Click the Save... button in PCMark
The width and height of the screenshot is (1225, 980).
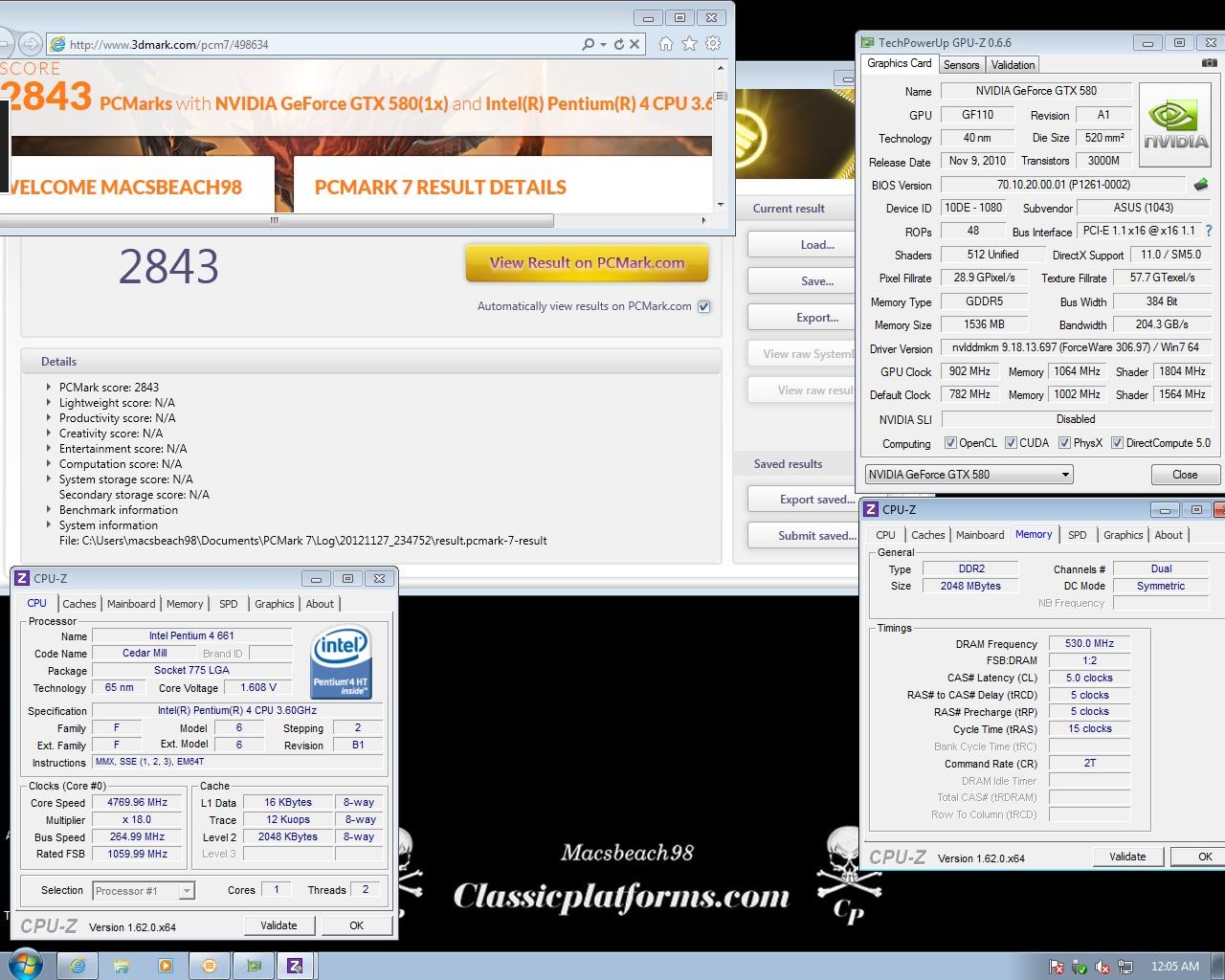point(800,281)
